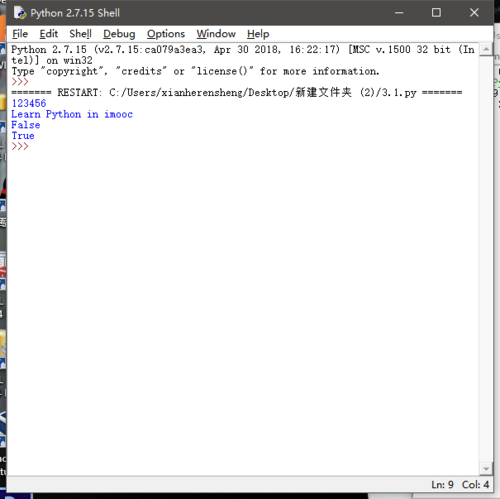Open the Debug menu
The image size is (500, 499).
tap(119, 34)
